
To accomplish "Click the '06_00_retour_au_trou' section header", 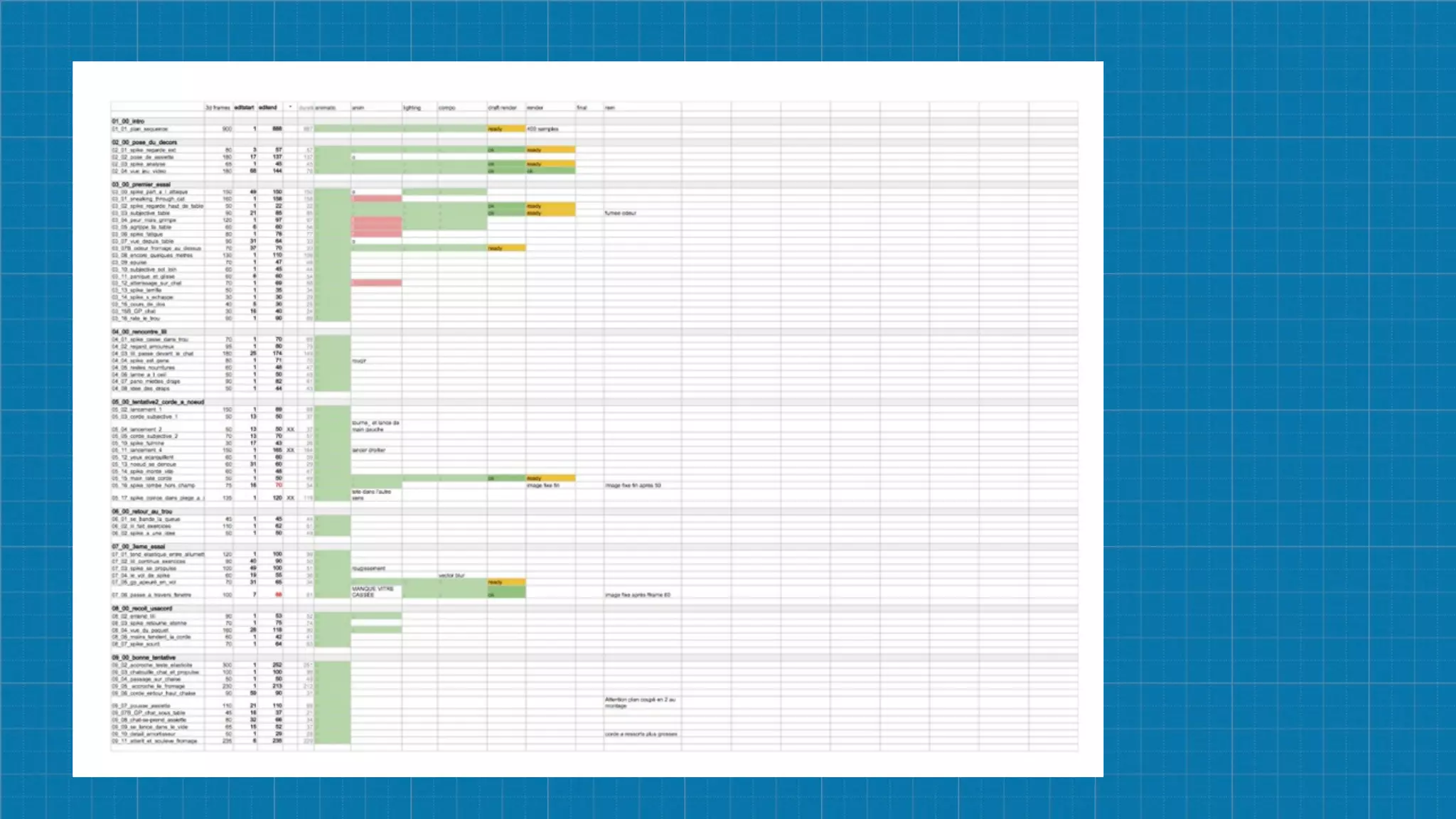I will (x=142, y=512).
